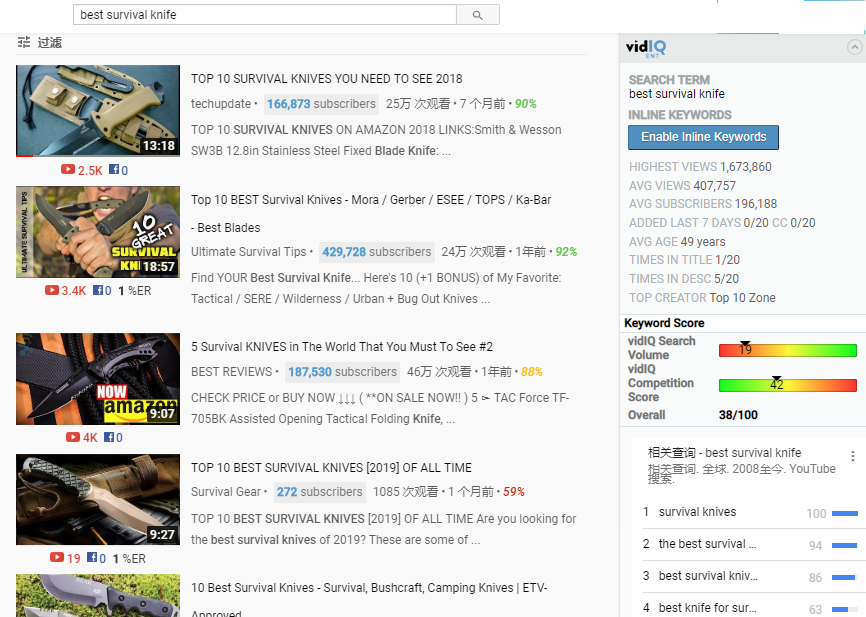Click the 1 %ER label under 18:57 video

tap(135, 291)
